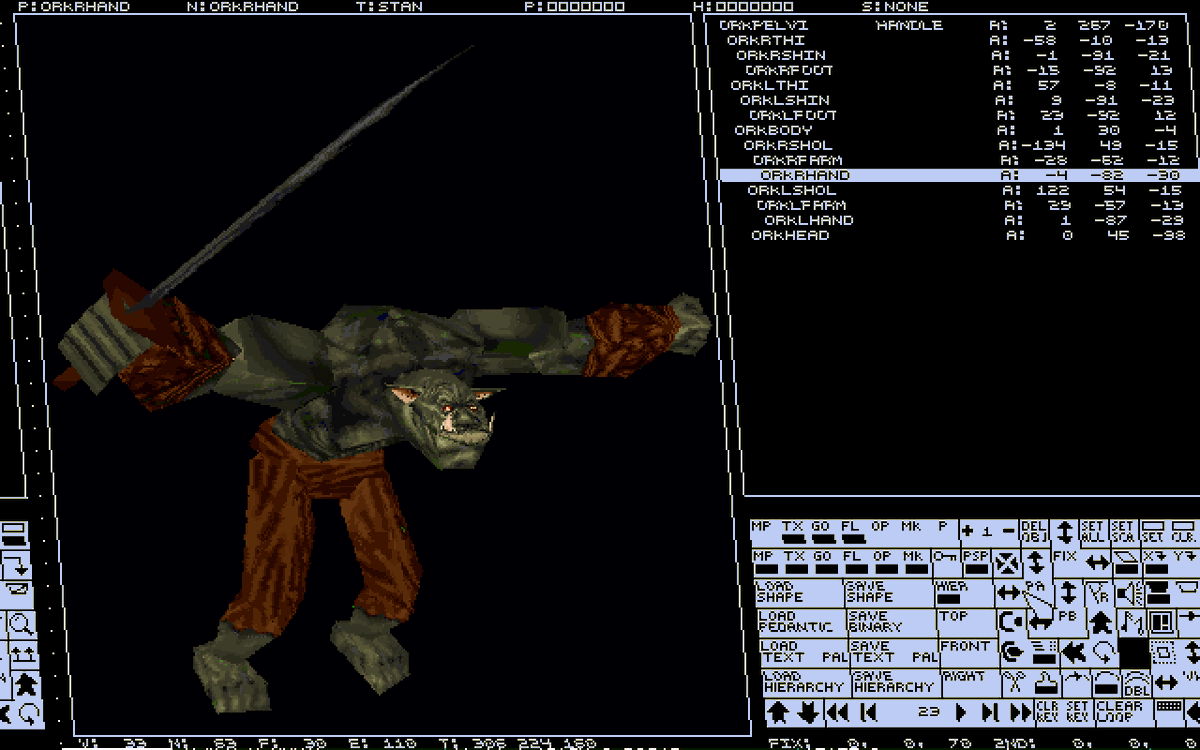
Task: Jump to the animation's first frame
Action: (x=869, y=712)
